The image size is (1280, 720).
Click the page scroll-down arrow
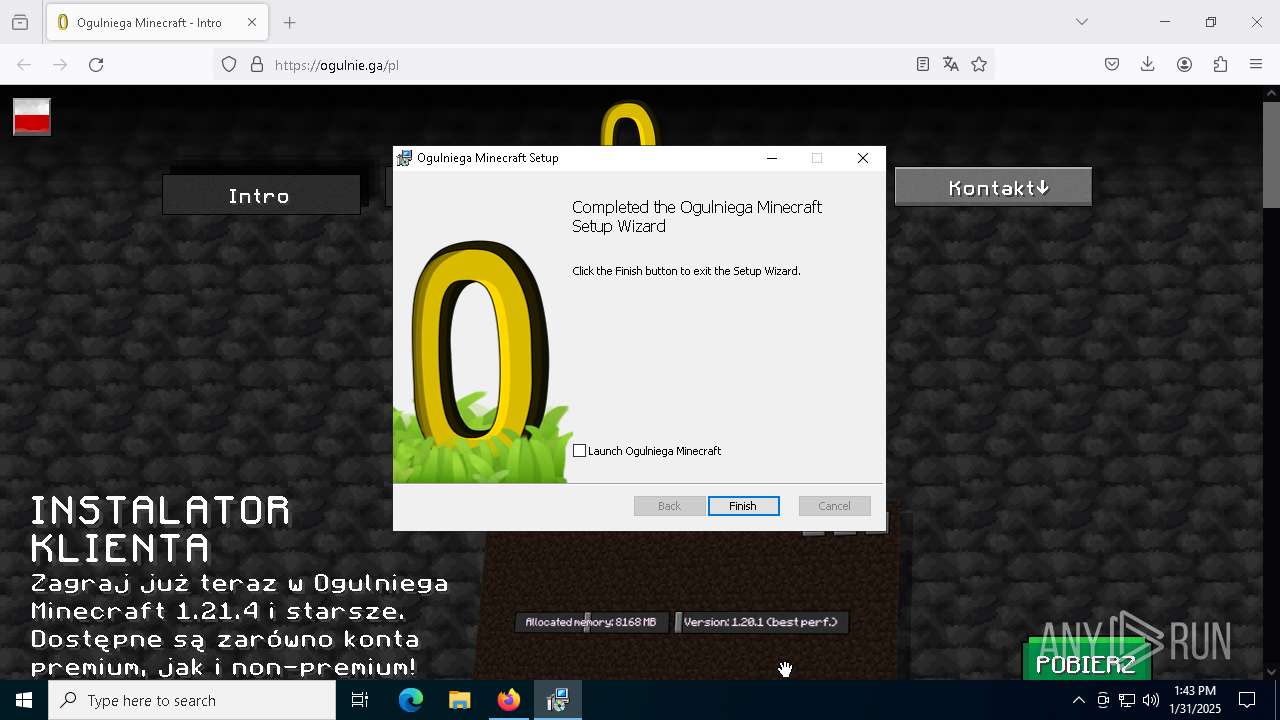(x=1271, y=672)
